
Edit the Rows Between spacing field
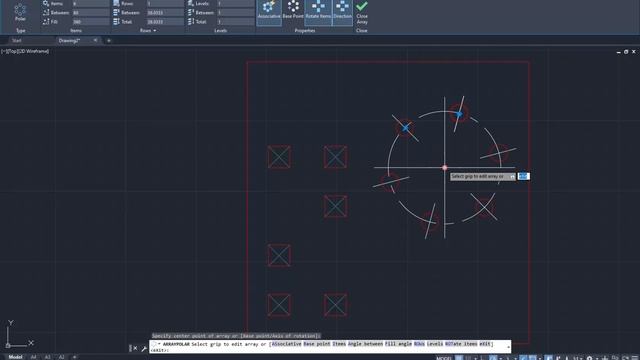(x=165, y=13)
